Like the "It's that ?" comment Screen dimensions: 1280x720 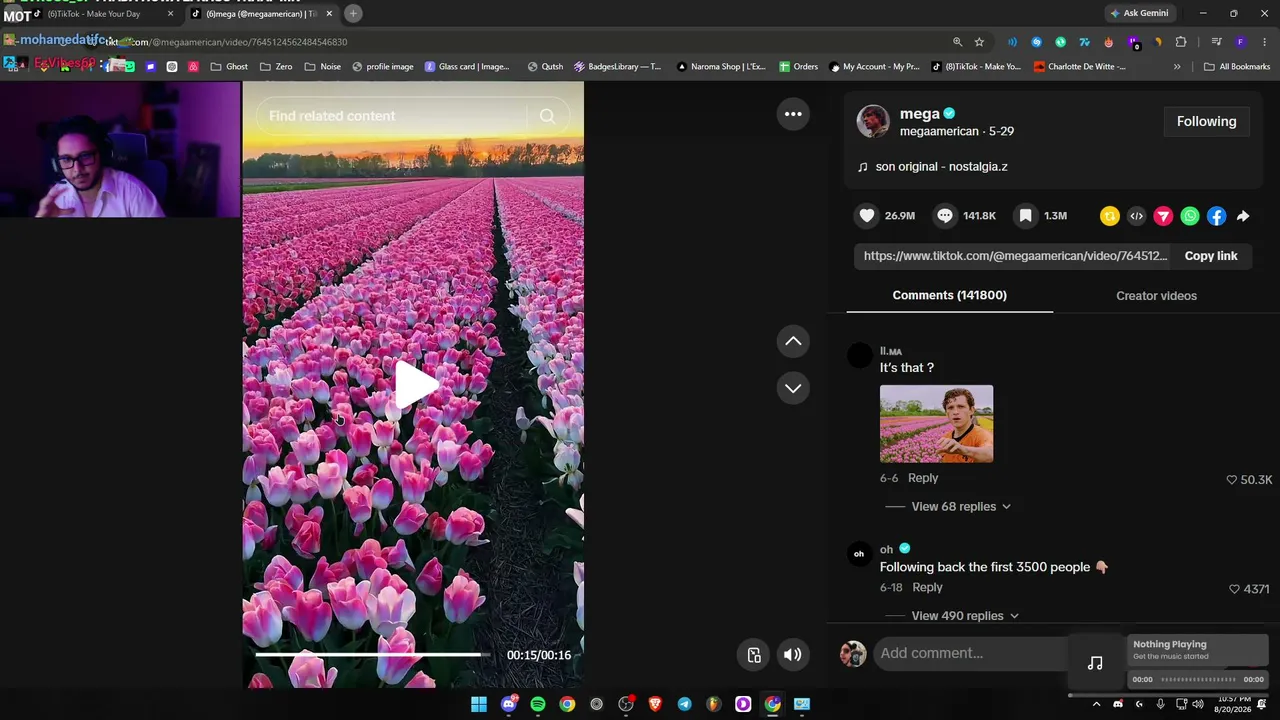click(x=1232, y=480)
